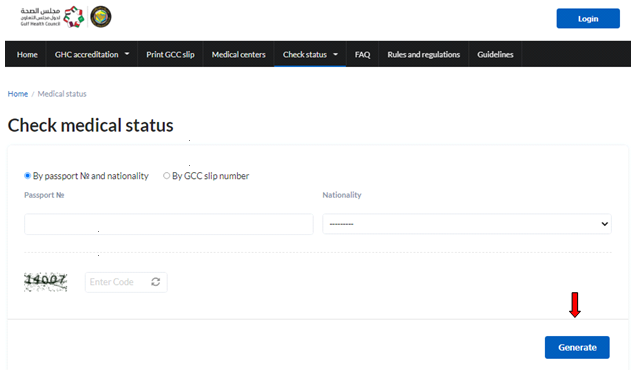The image size is (636, 370).
Task: Expand the GHC accreditation menu
Action: (x=92, y=54)
